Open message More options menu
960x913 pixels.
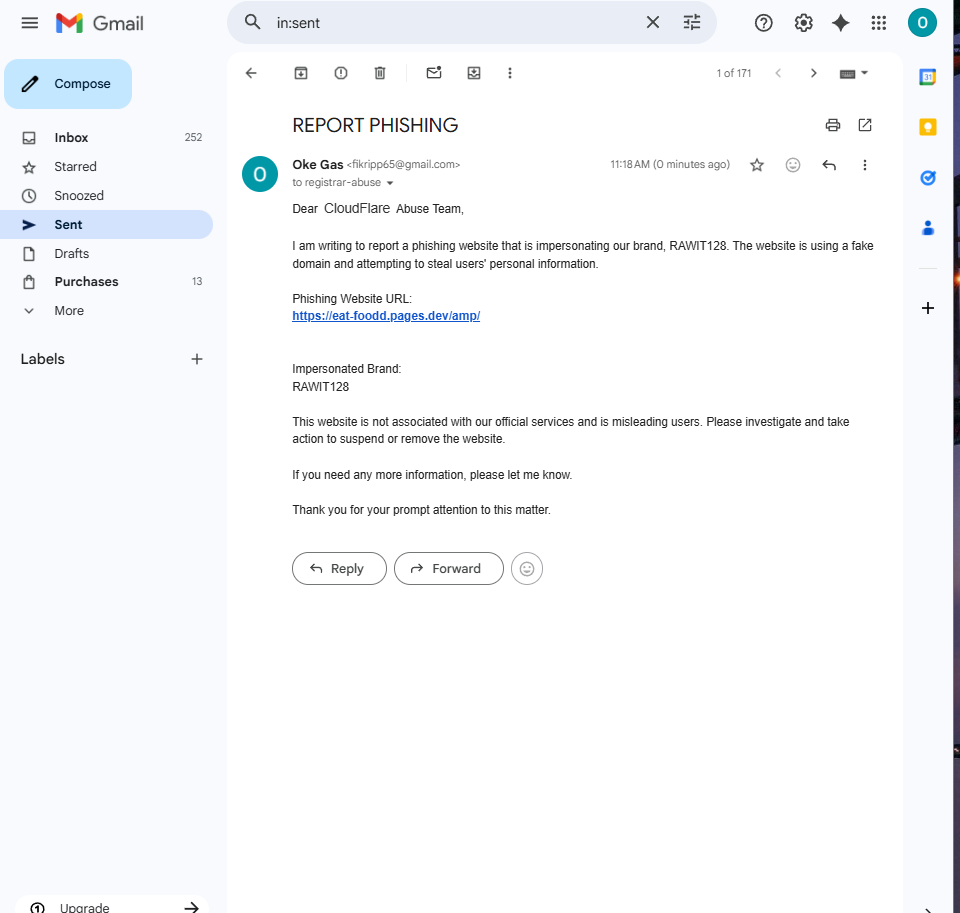(864, 165)
